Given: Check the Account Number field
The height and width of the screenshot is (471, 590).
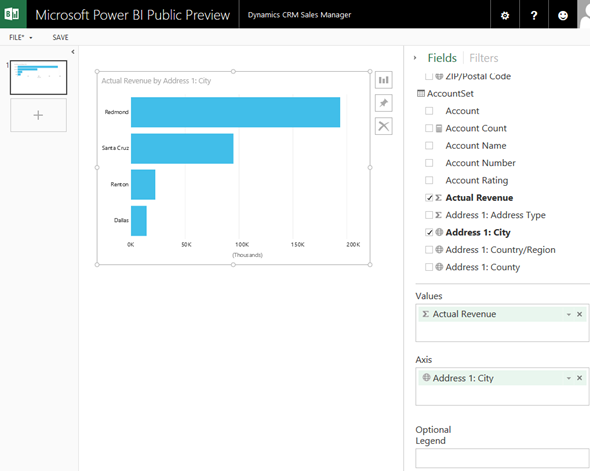Looking at the screenshot, I should coord(429,163).
